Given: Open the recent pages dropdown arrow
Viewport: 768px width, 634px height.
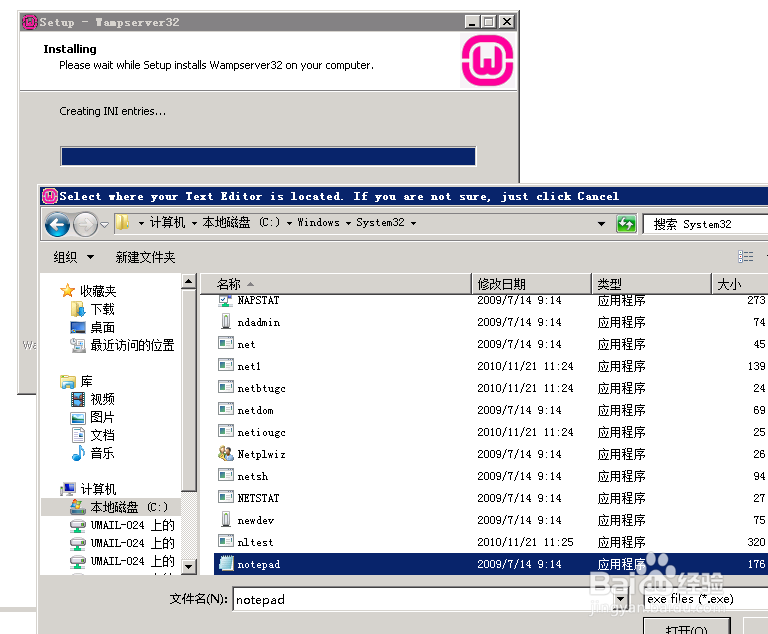Looking at the screenshot, I should tap(104, 225).
